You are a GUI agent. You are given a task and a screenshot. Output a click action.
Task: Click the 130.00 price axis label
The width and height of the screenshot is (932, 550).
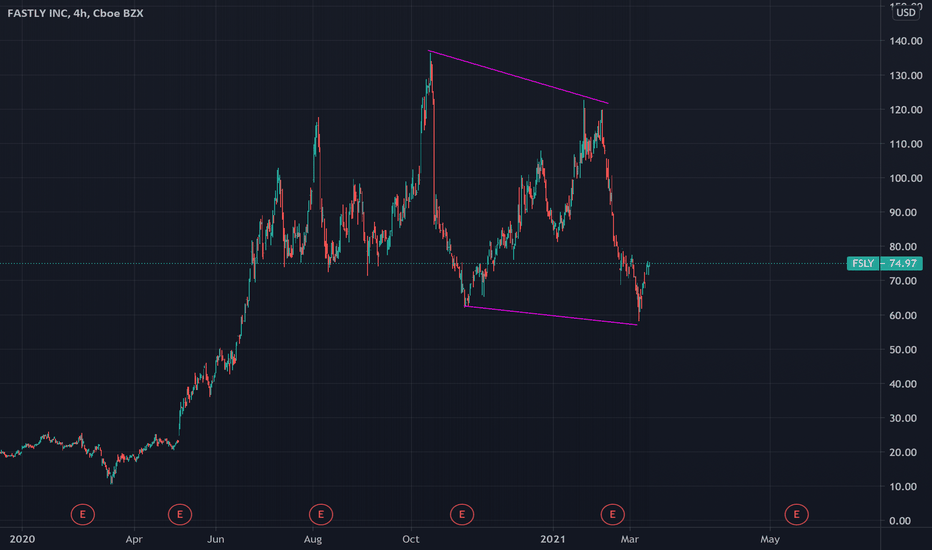(x=906, y=76)
